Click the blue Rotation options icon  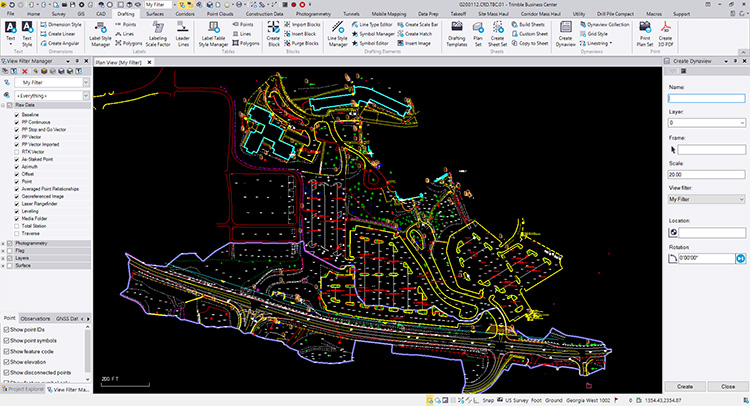coord(740,258)
